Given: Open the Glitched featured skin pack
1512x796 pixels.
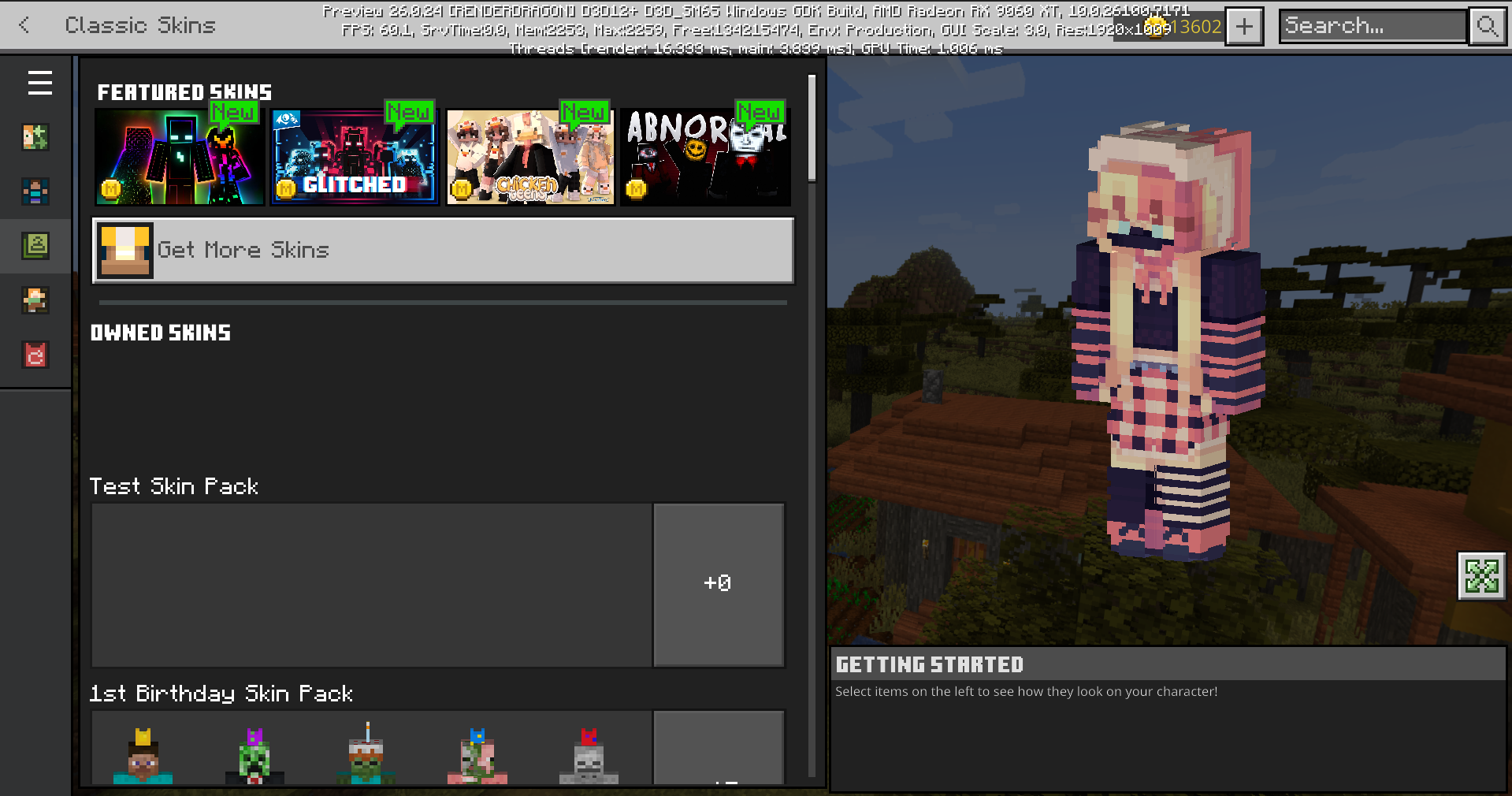Looking at the screenshot, I should pos(355,155).
